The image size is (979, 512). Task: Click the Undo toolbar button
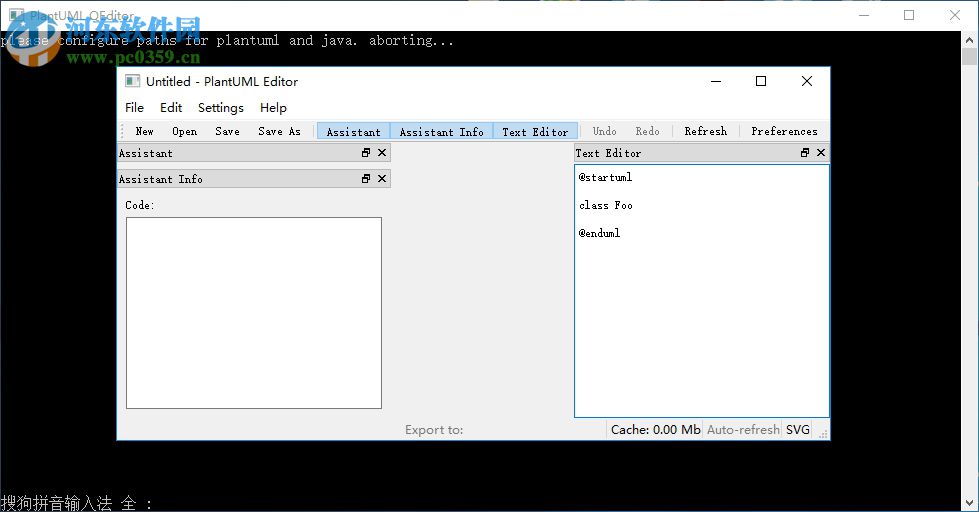(x=604, y=131)
